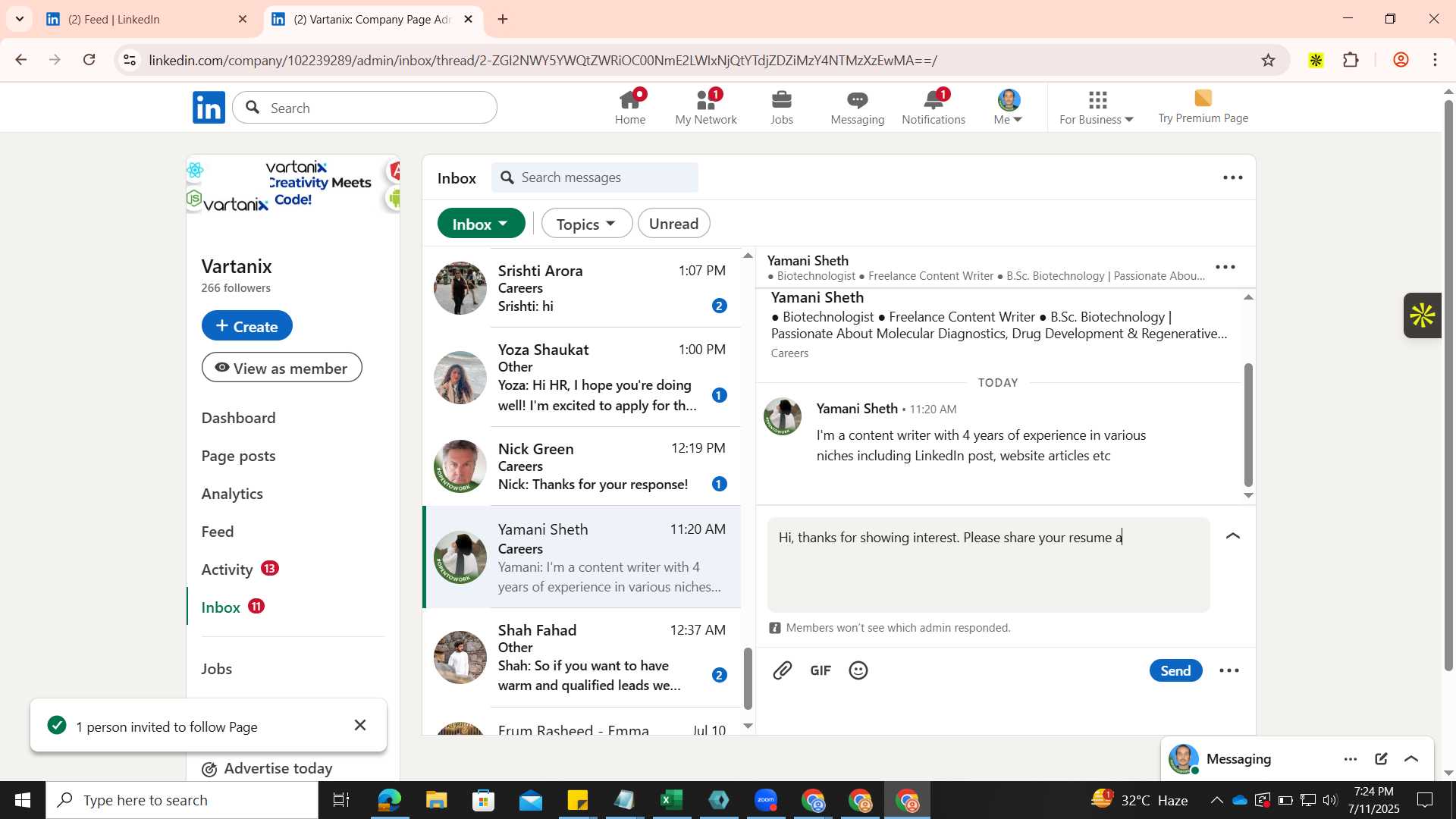Select Yamani Sheth conversation
Viewport: 1456px width, 819px height.
(x=582, y=557)
